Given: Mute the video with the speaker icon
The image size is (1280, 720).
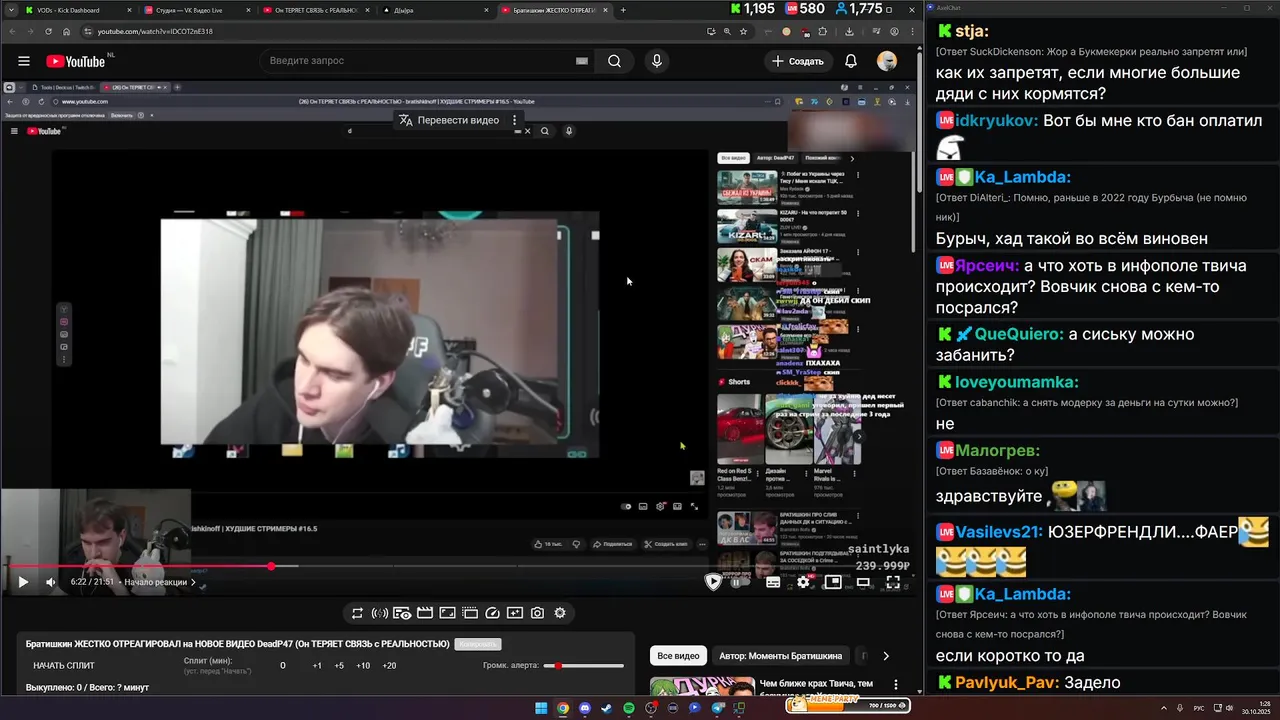Looking at the screenshot, I should 51,582.
